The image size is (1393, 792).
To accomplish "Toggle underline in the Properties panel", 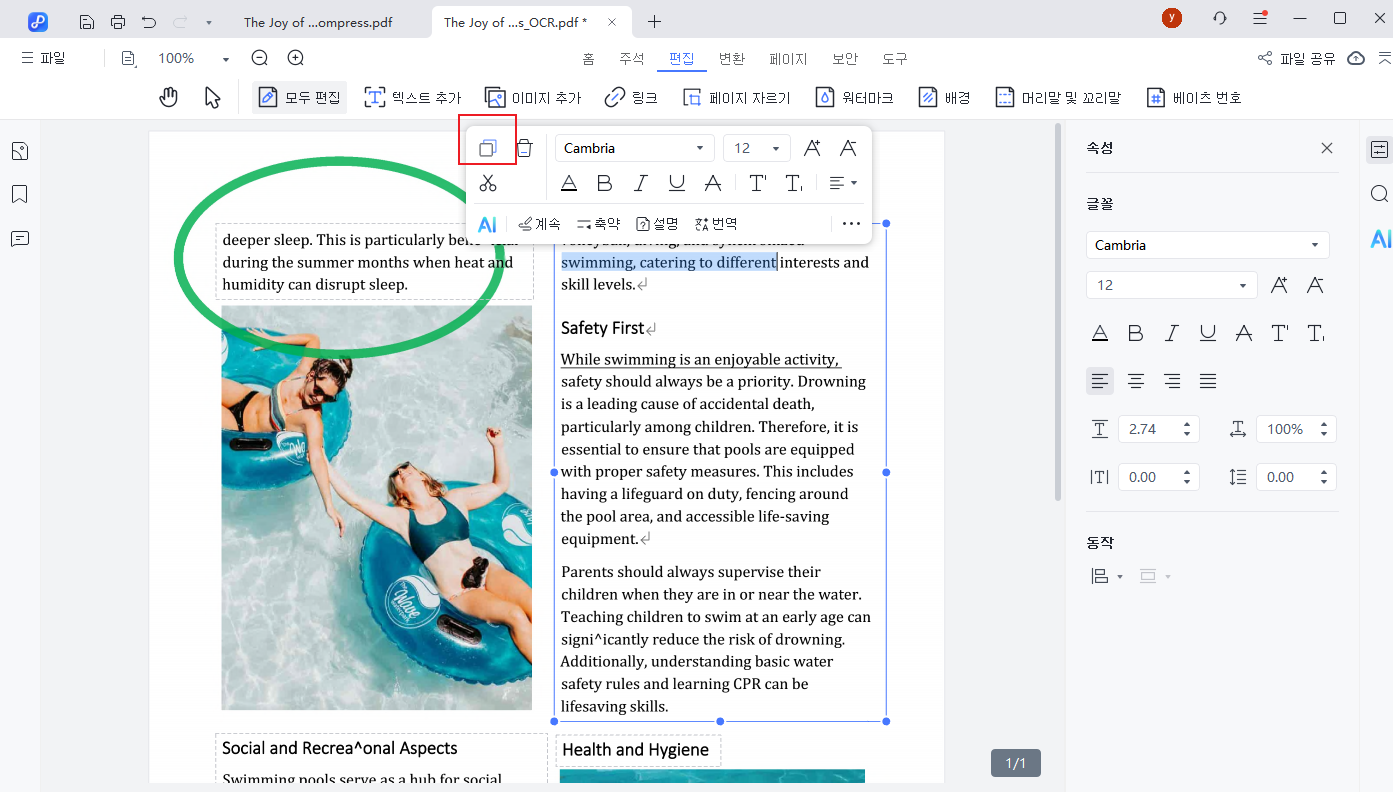I will point(1207,332).
